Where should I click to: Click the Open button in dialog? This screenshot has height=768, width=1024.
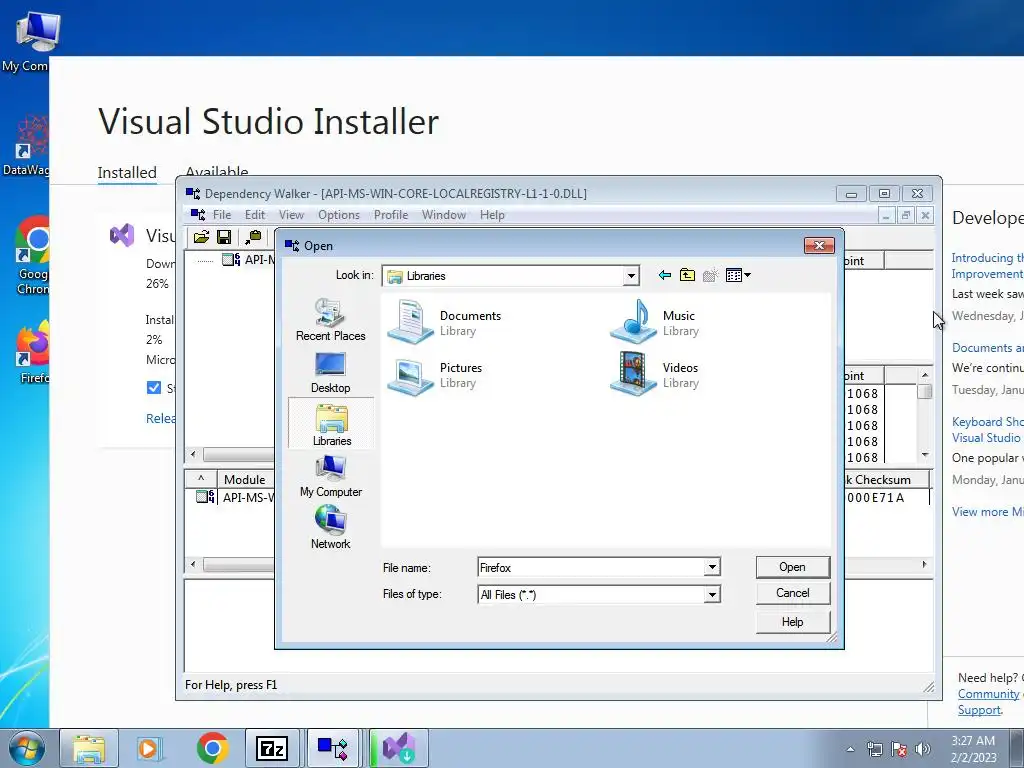point(793,567)
